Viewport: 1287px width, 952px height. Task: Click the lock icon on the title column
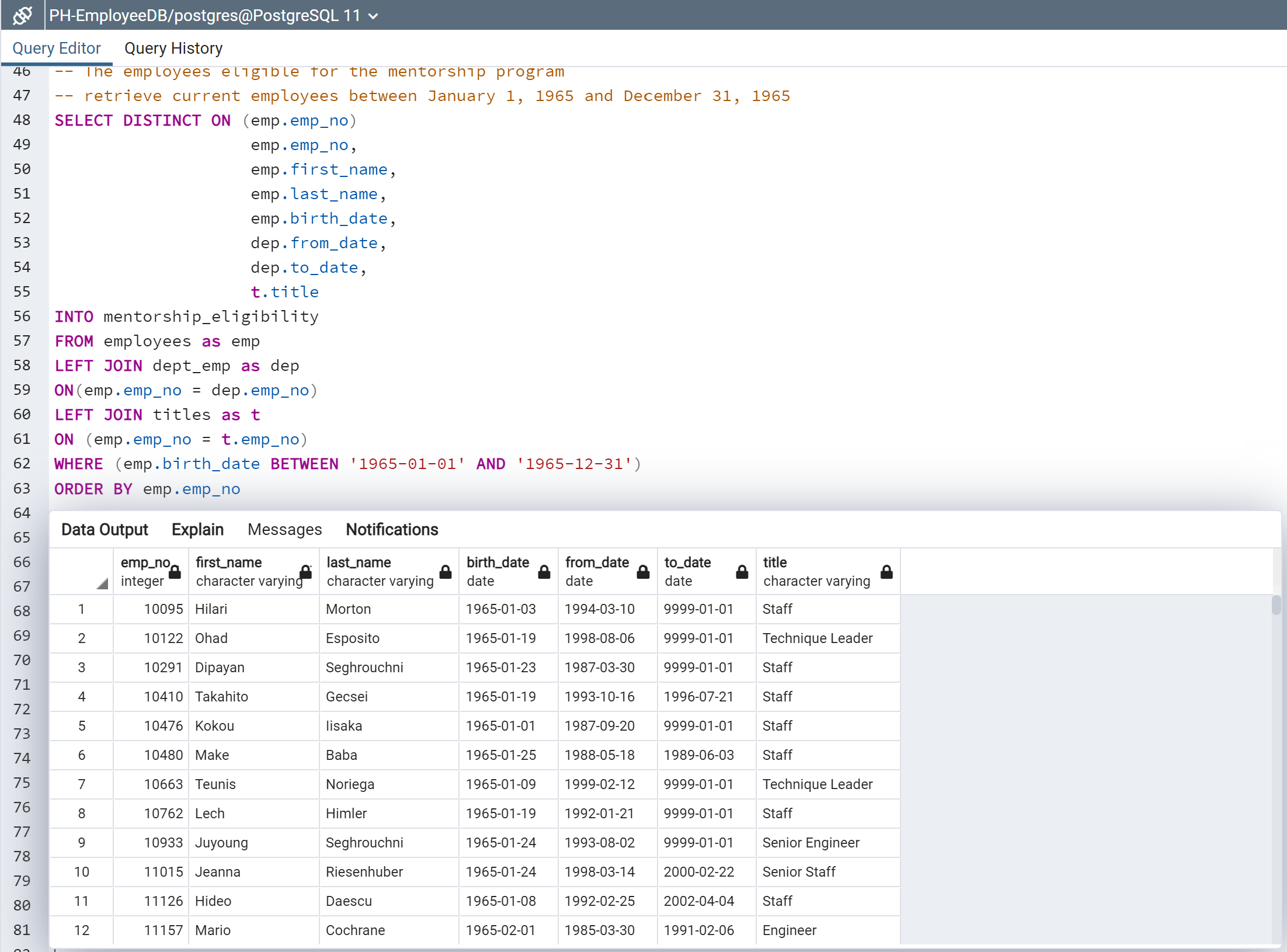pyautogui.click(x=888, y=574)
